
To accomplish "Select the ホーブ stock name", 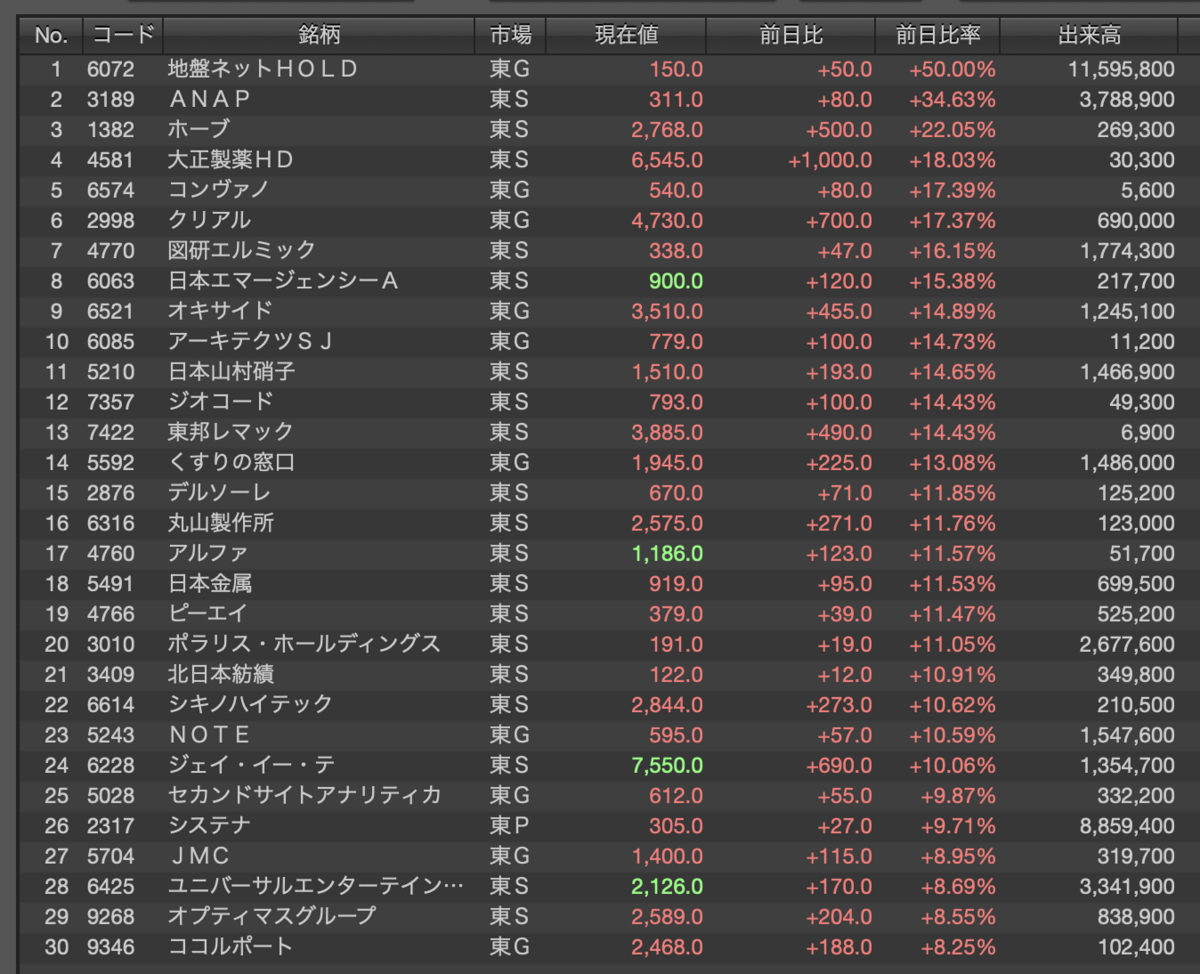I will point(199,130).
